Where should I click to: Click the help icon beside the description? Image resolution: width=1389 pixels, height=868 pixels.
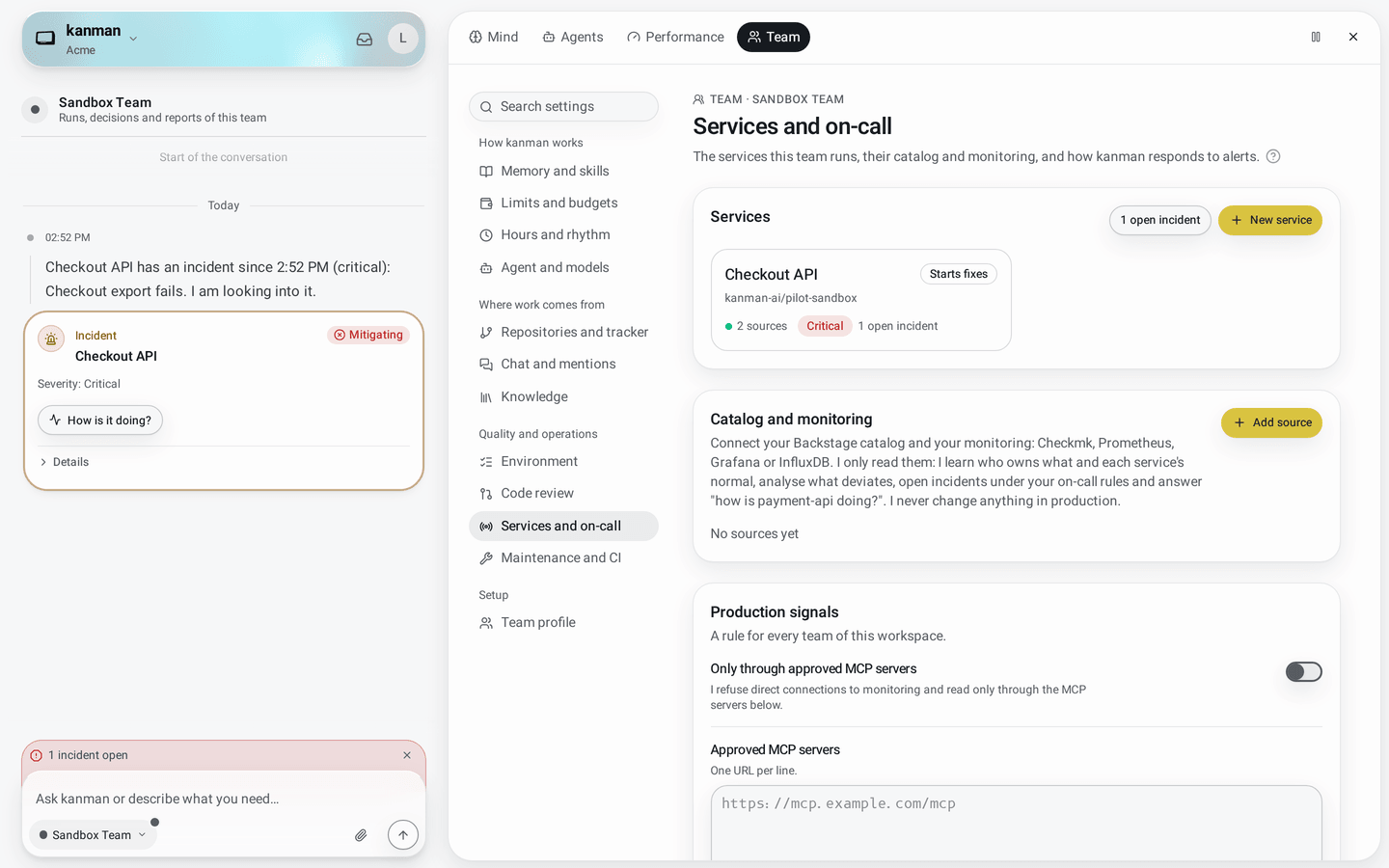tap(1273, 156)
